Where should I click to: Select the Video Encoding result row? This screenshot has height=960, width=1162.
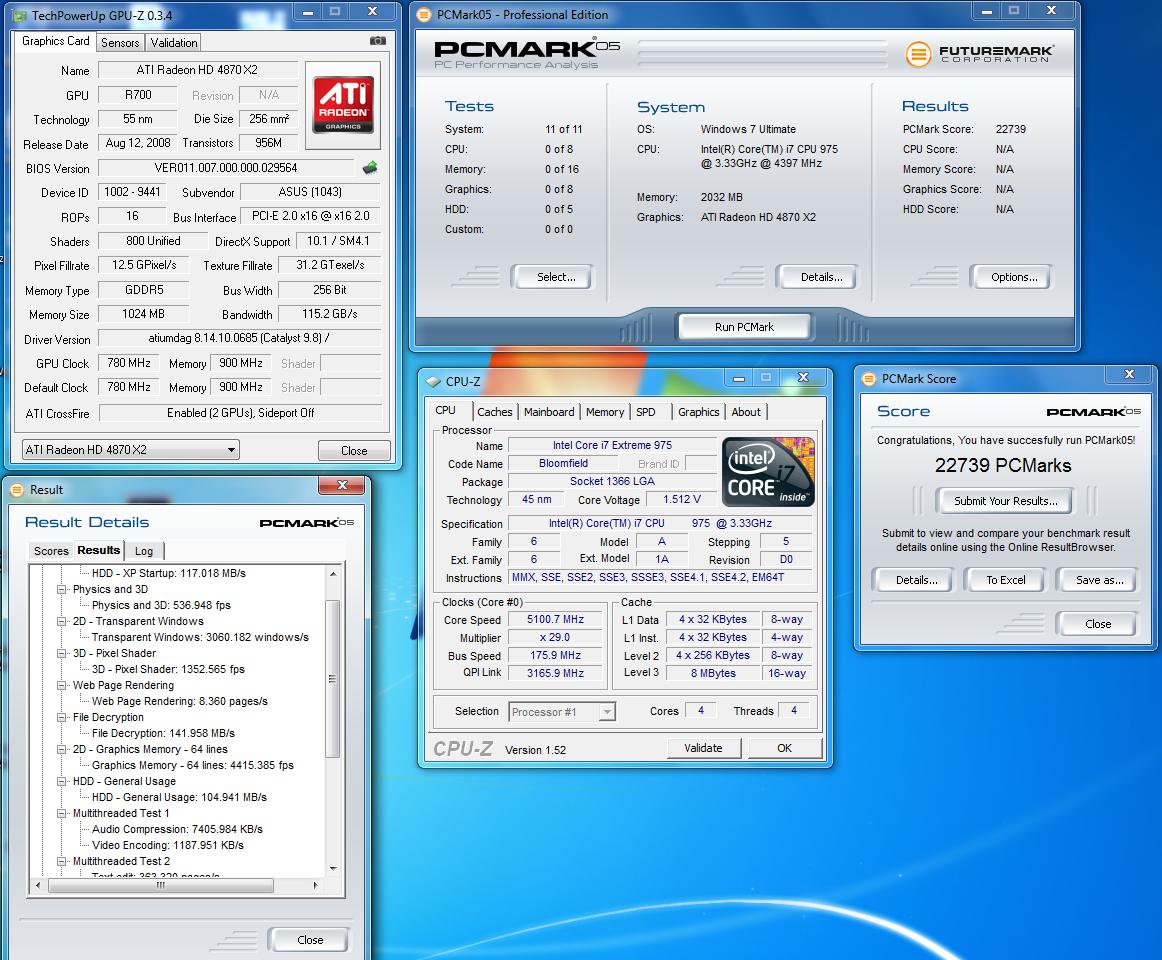pos(167,845)
